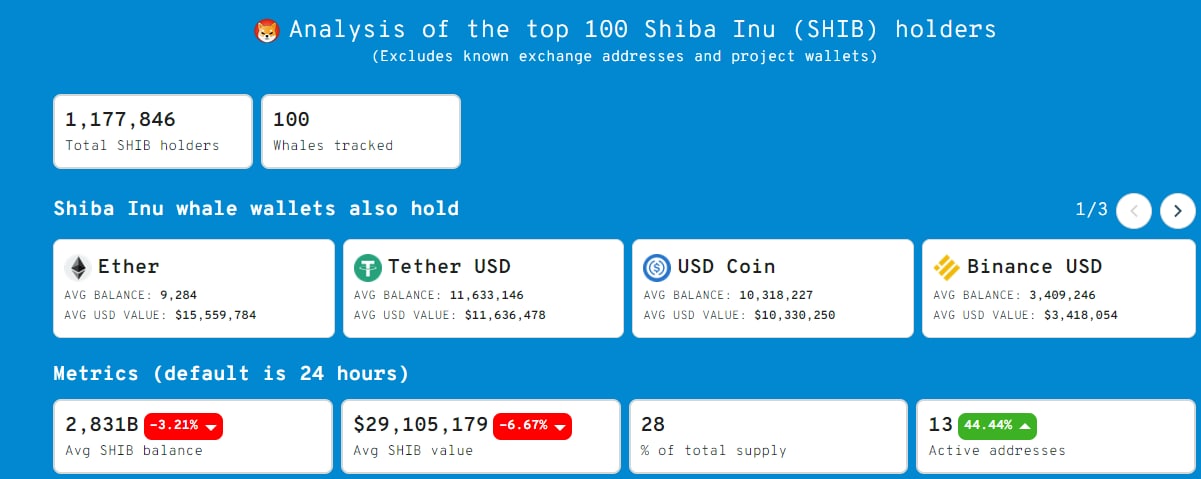Screen dimensions: 1201x479
Task: Select the Whales tracked card
Action: (360, 131)
